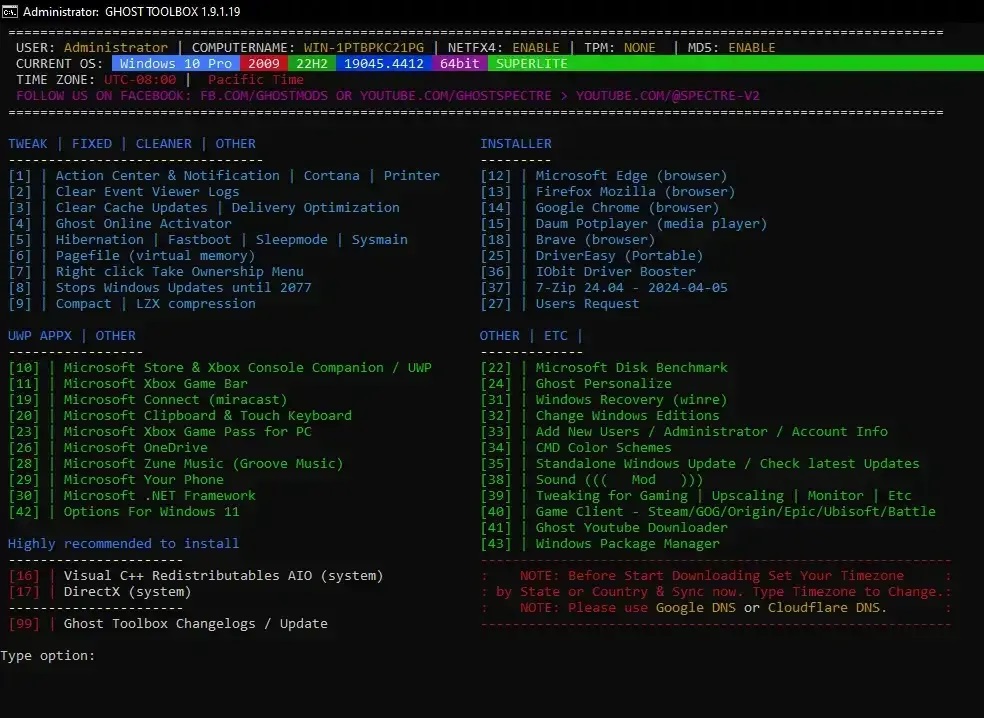Select DirectX (system) entry

coord(127,592)
